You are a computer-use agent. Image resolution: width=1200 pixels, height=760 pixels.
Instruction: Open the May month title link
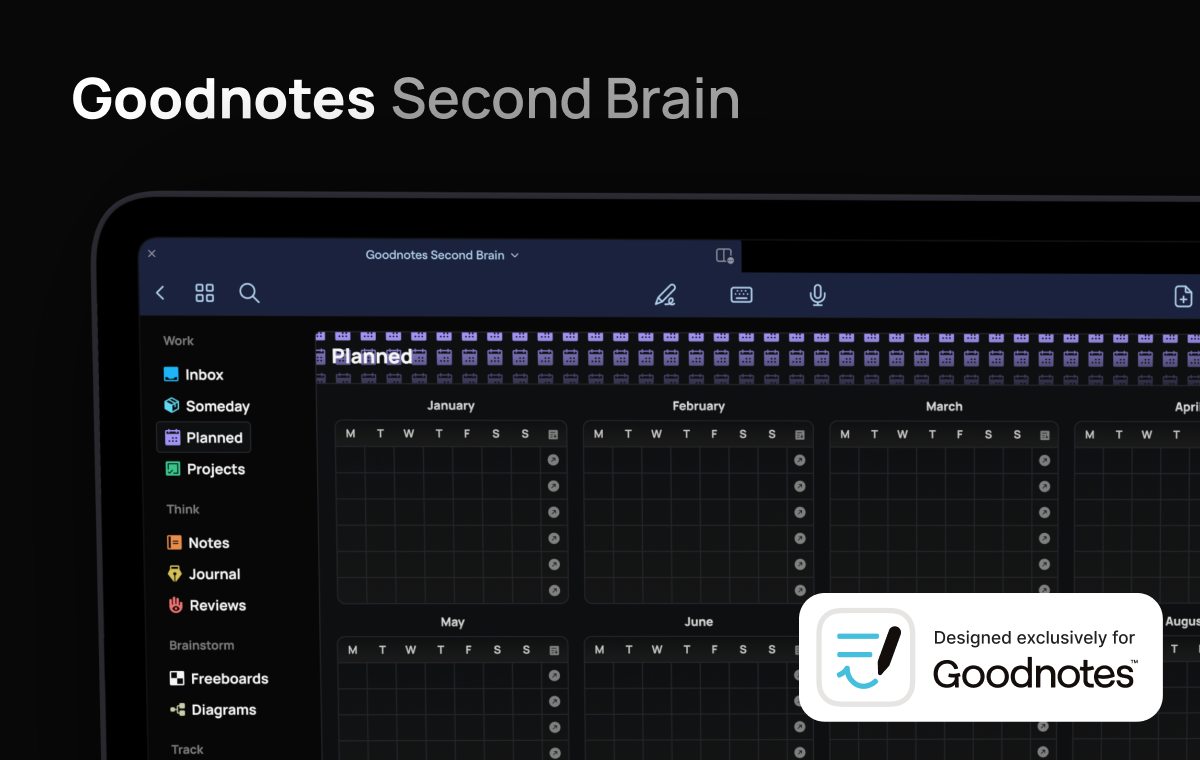pyautogui.click(x=453, y=622)
